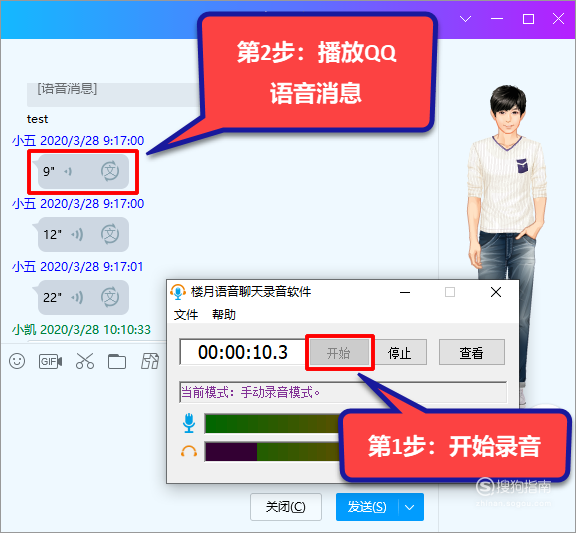Click the 查看 button to view recordings
The width and height of the screenshot is (576, 533).
click(472, 353)
